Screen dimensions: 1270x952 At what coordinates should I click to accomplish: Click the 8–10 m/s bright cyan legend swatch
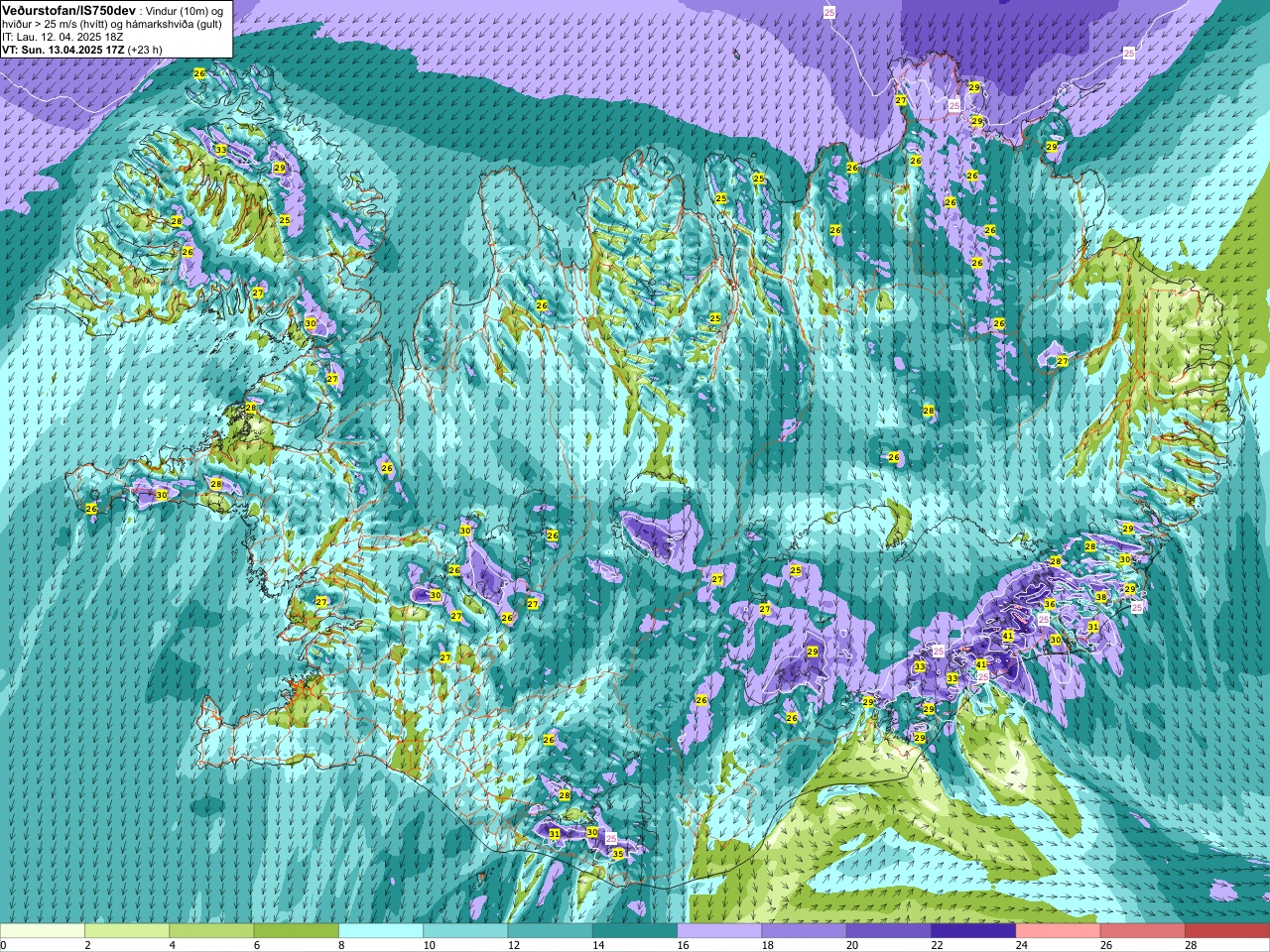coord(381,931)
